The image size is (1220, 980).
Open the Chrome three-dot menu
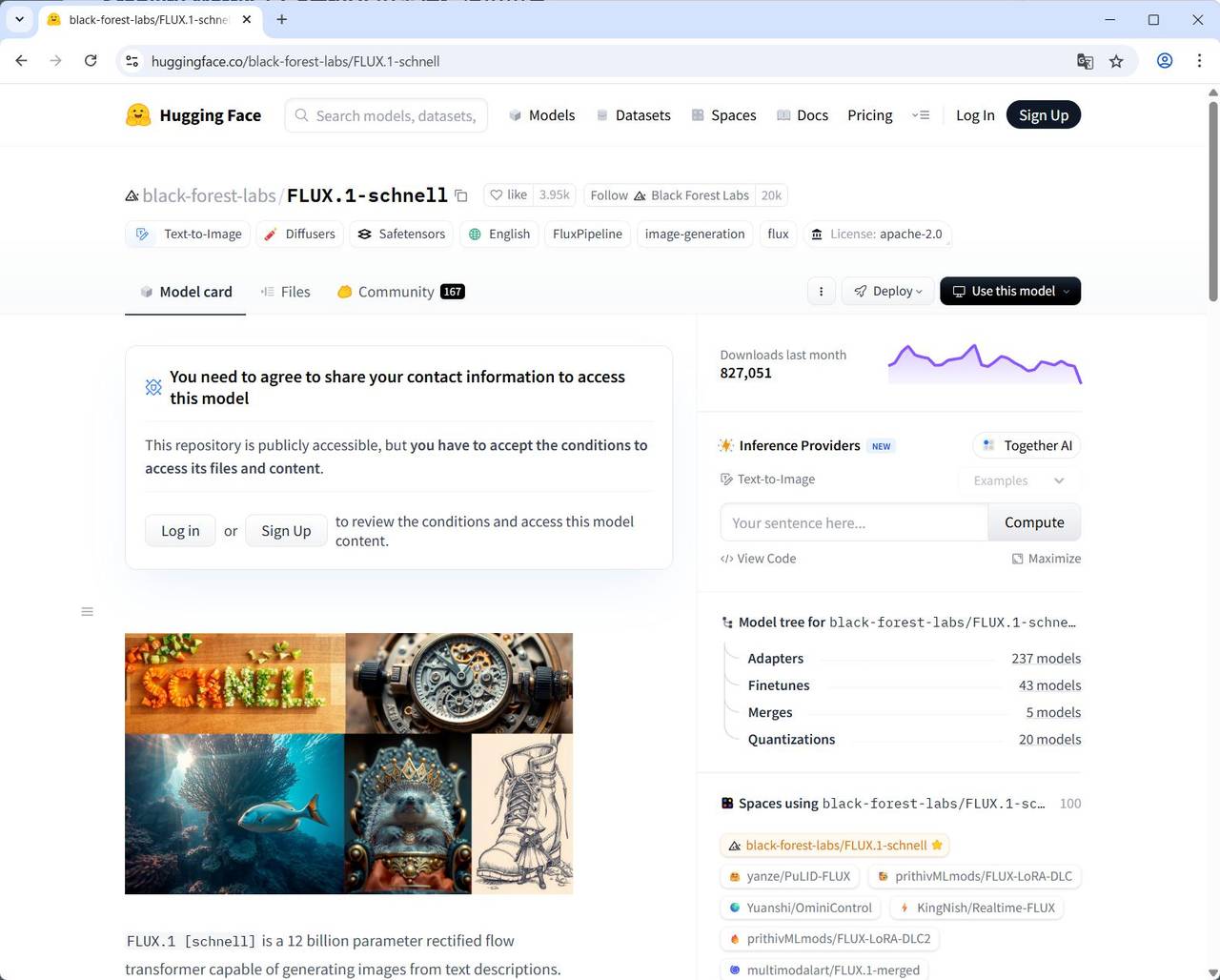[x=1199, y=61]
